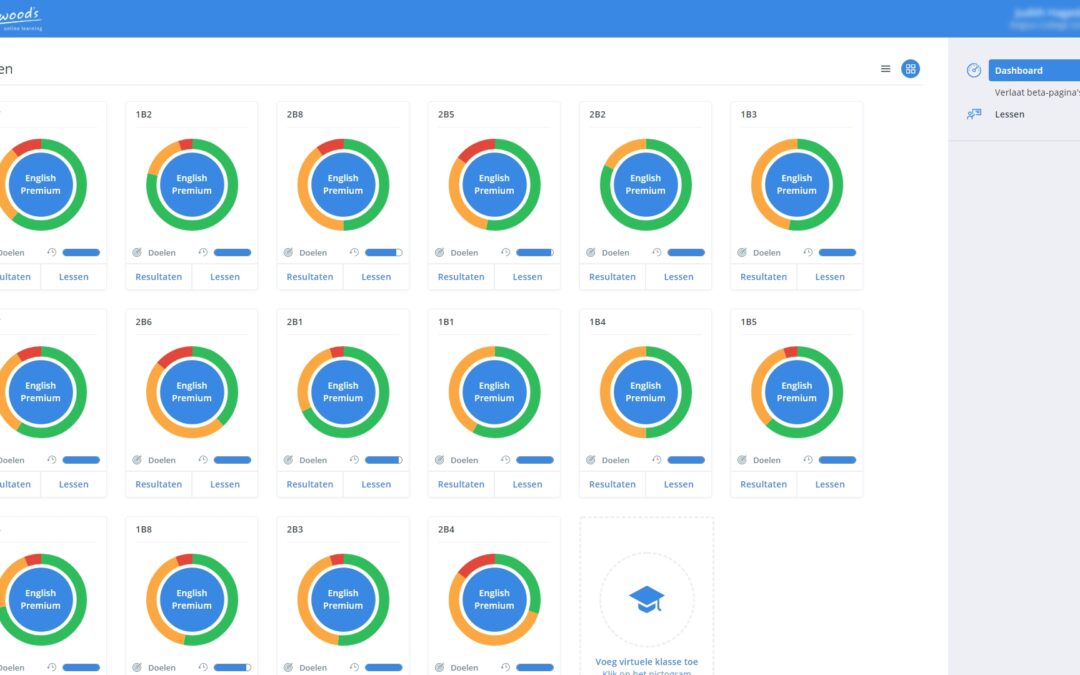Click the Voeg virtuele klasse toe link
1080x675 pixels.
[x=646, y=662]
